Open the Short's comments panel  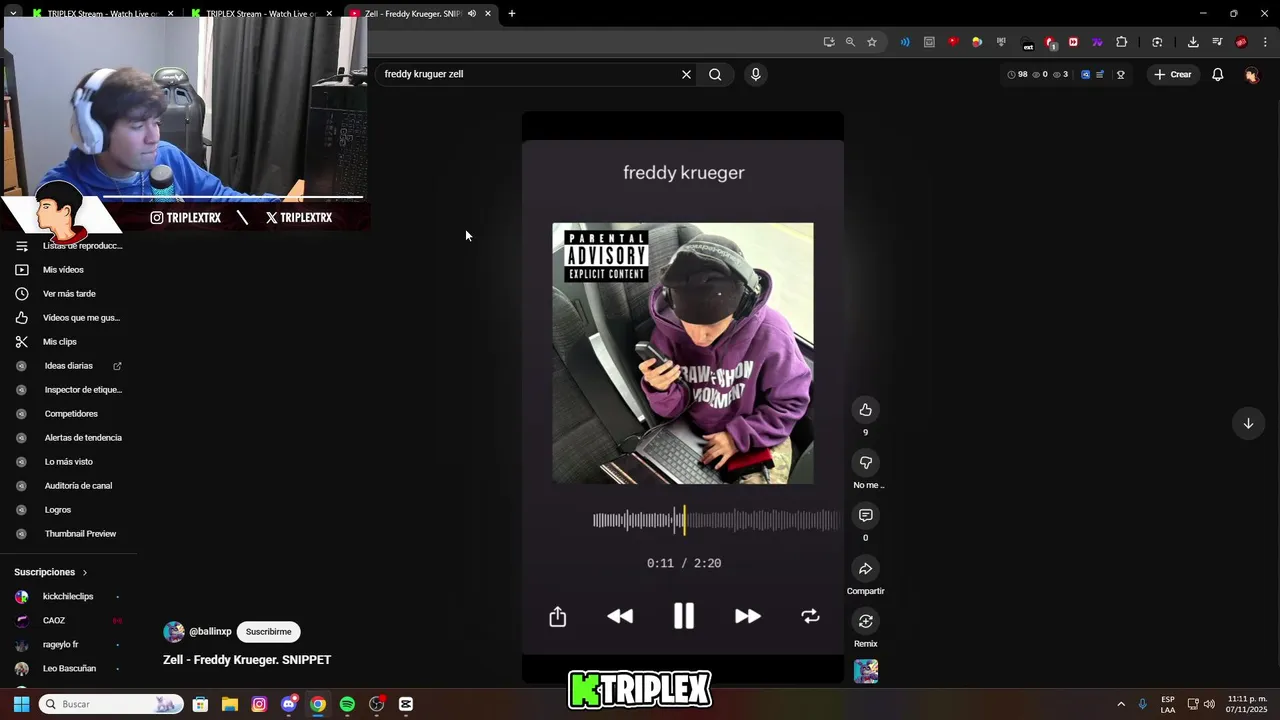[x=865, y=516]
